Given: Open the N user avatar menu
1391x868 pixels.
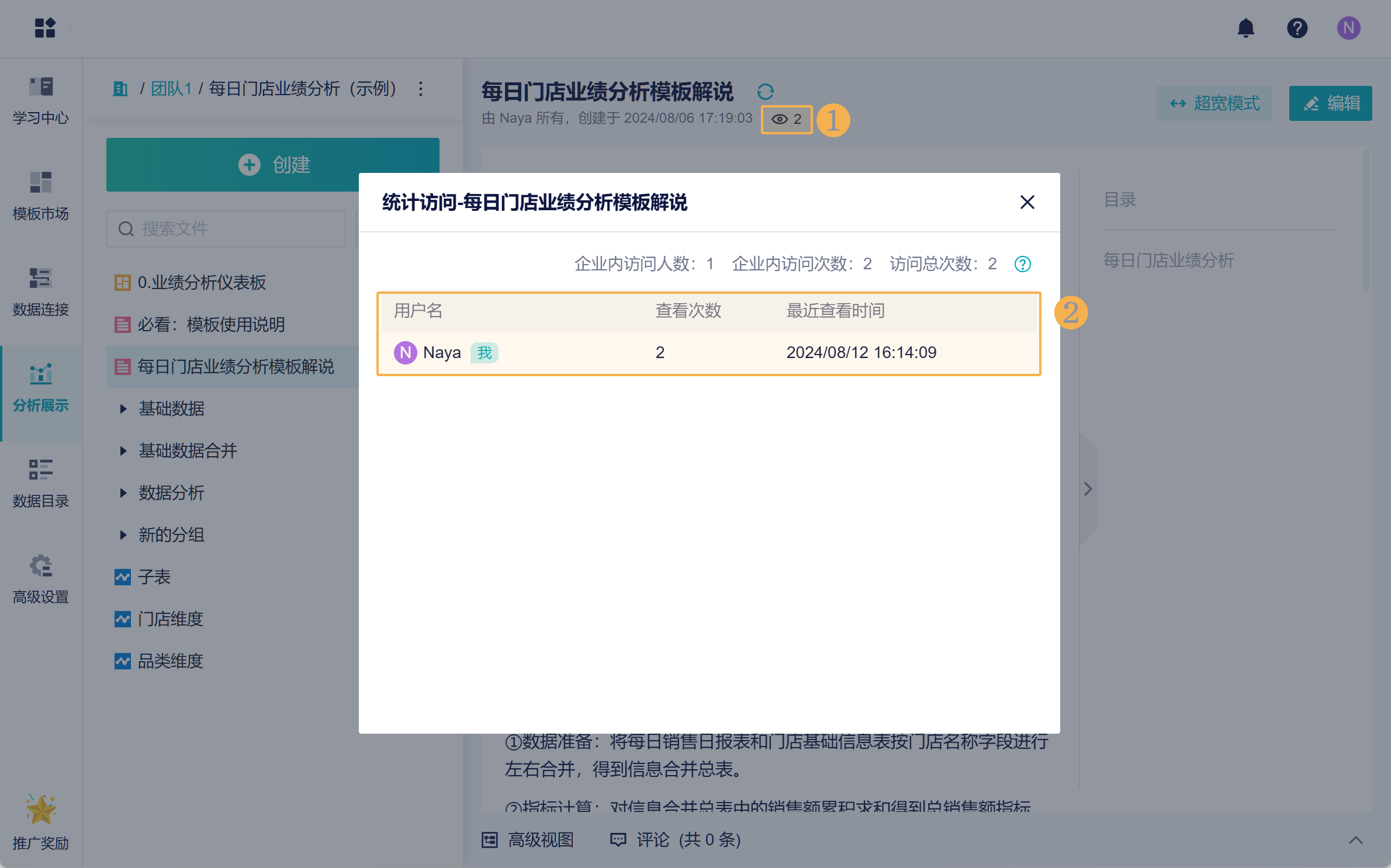Looking at the screenshot, I should 1348,27.
